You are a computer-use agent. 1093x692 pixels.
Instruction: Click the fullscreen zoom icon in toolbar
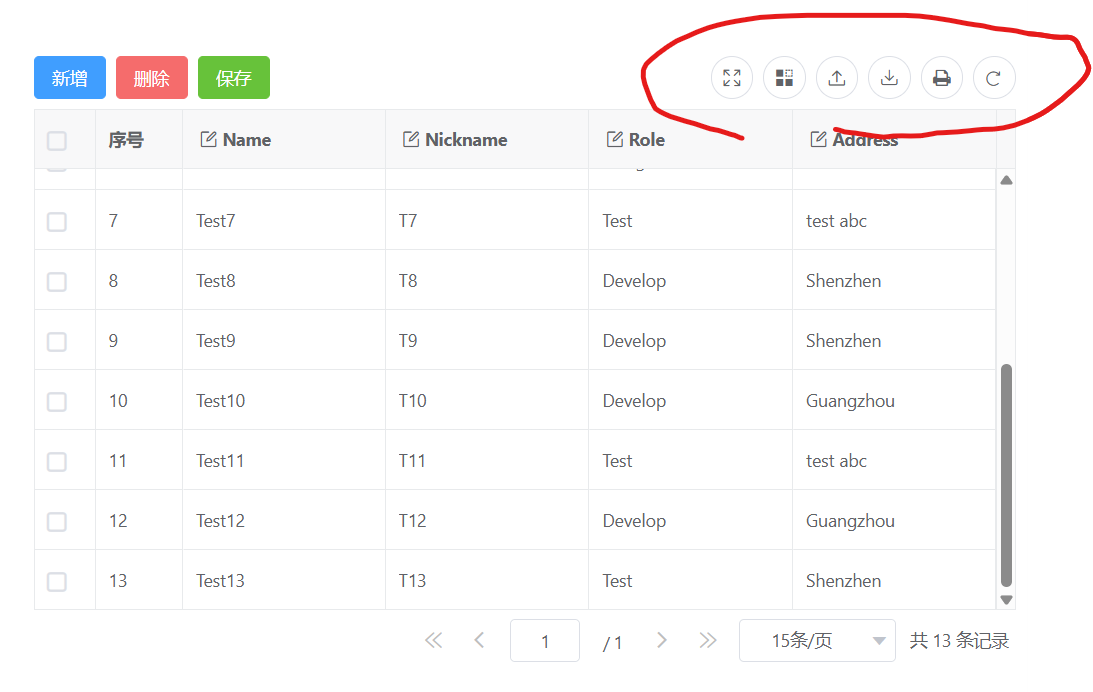[732, 78]
